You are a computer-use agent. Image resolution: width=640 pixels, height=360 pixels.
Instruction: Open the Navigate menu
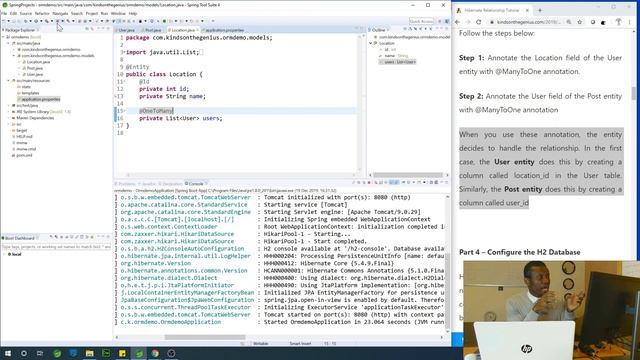pyautogui.click(x=60, y=13)
